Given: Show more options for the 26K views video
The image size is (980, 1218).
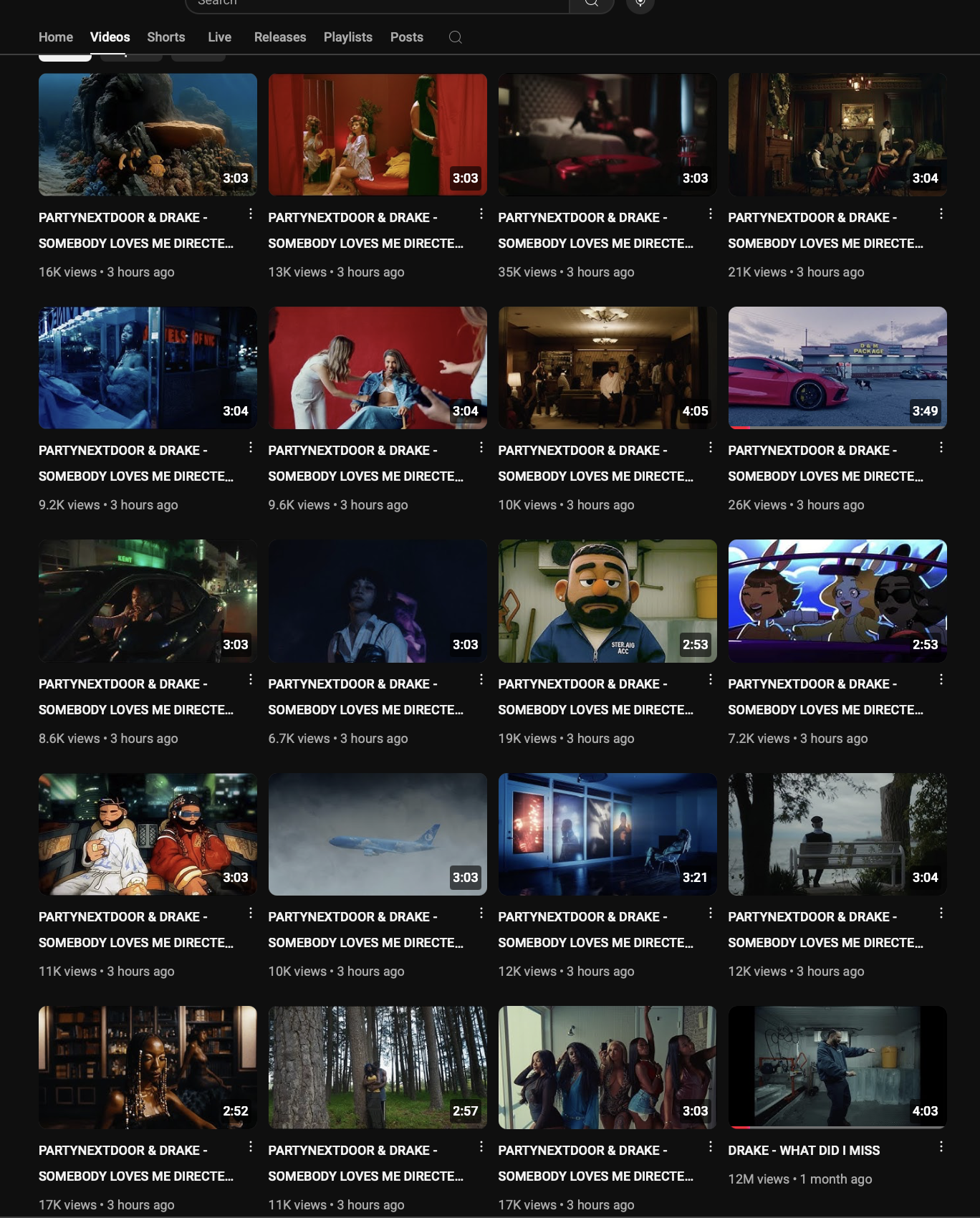Looking at the screenshot, I should coord(941,447).
